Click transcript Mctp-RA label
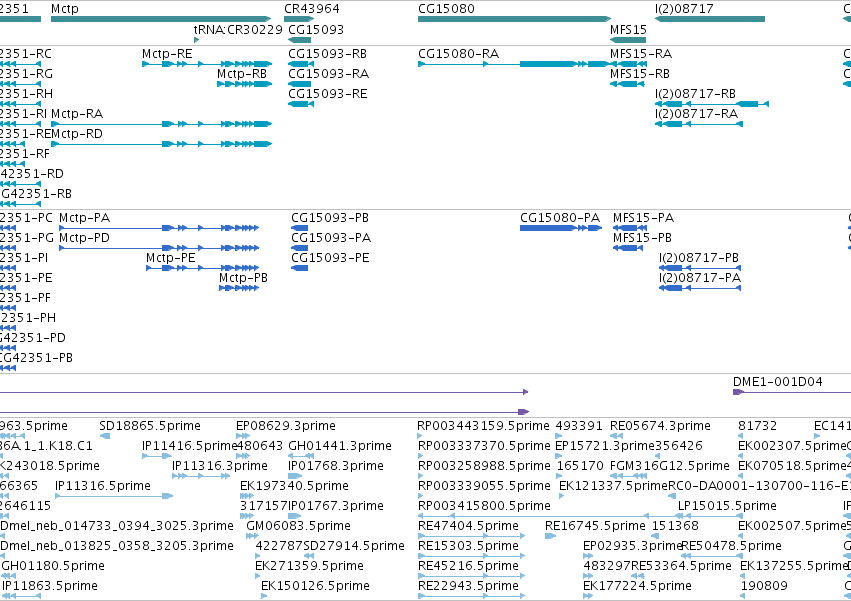Screen dimensions: 851x601 77,113
